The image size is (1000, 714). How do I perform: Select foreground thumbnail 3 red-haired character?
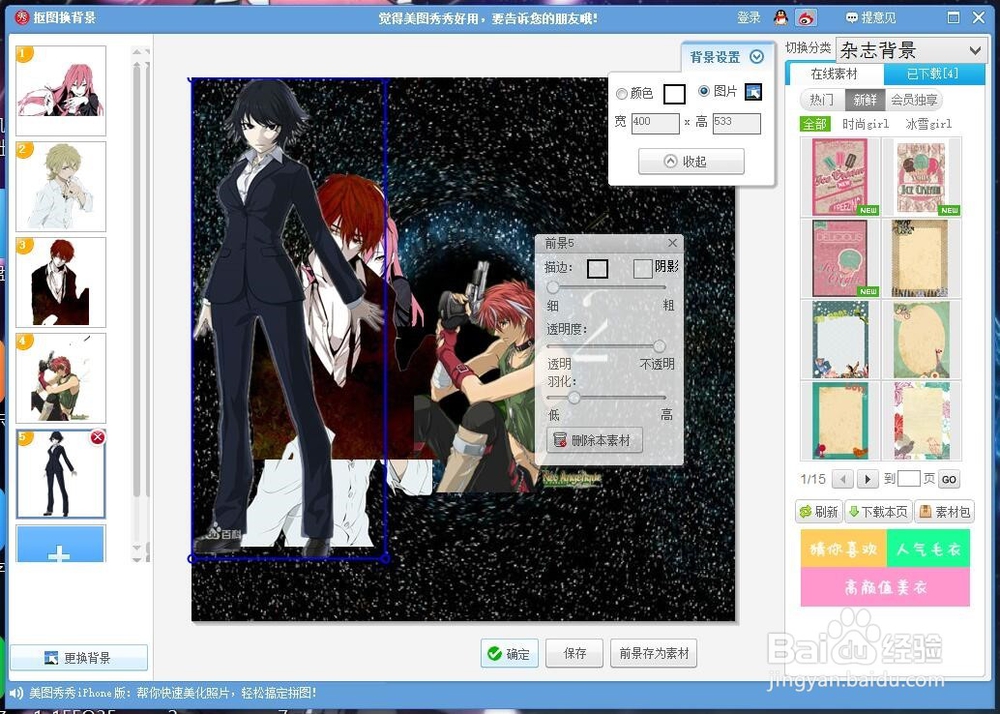[x=61, y=282]
